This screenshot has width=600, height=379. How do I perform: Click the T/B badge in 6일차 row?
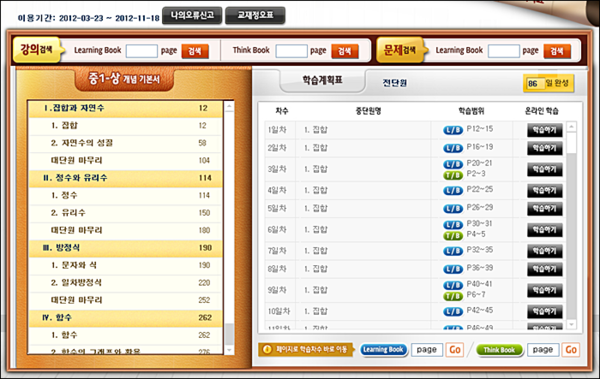click(453, 235)
